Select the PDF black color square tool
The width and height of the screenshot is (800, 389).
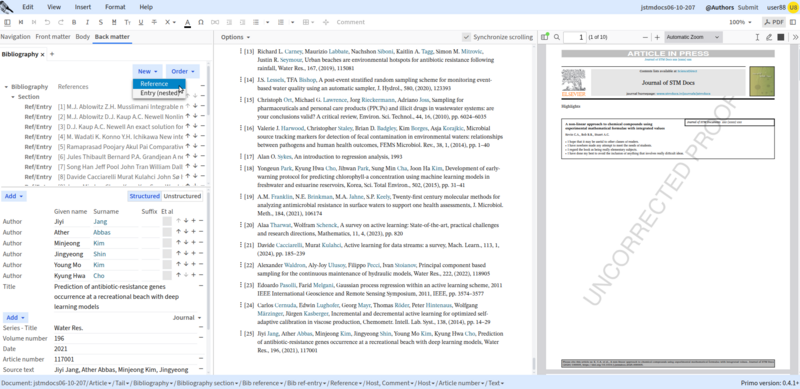[781, 37]
